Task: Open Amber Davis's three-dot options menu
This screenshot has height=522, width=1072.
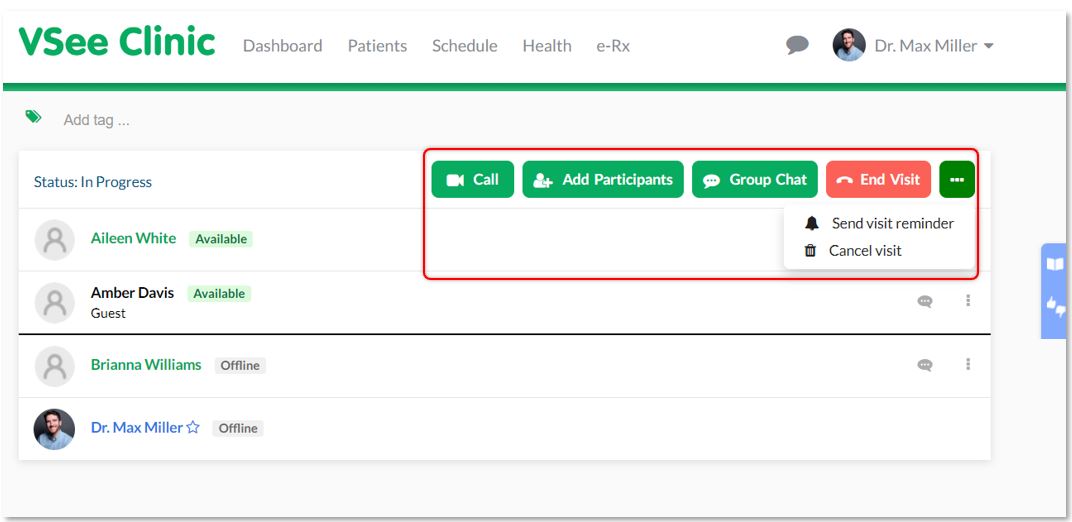Action: click(968, 300)
